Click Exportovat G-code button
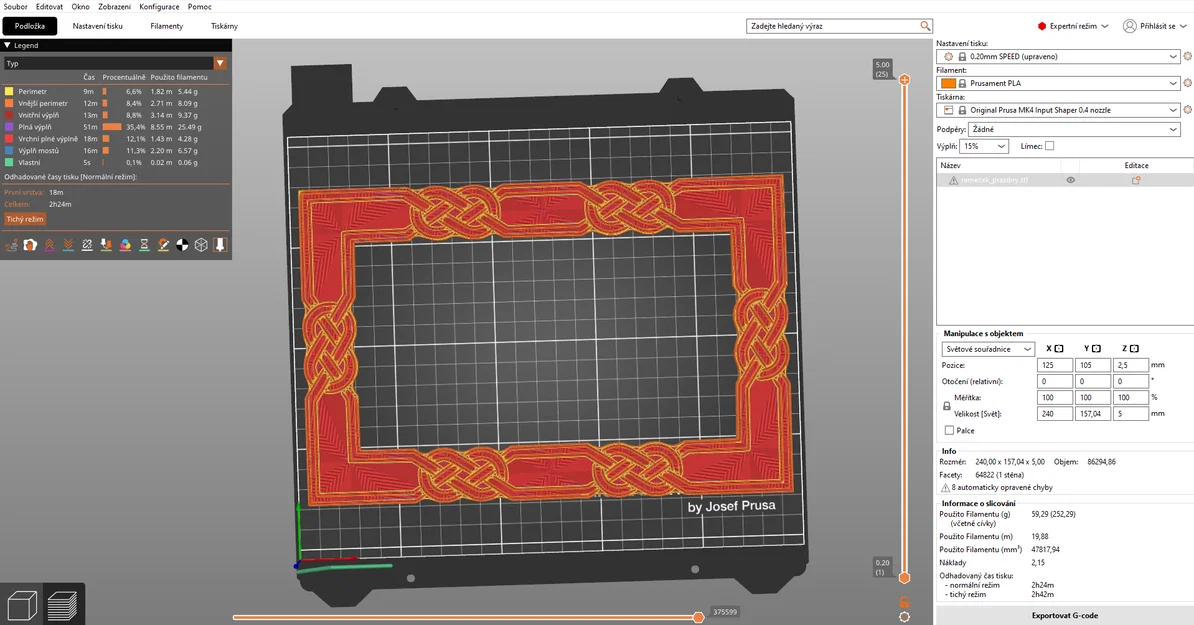The width and height of the screenshot is (1194, 625). (x=1065, y=615)
